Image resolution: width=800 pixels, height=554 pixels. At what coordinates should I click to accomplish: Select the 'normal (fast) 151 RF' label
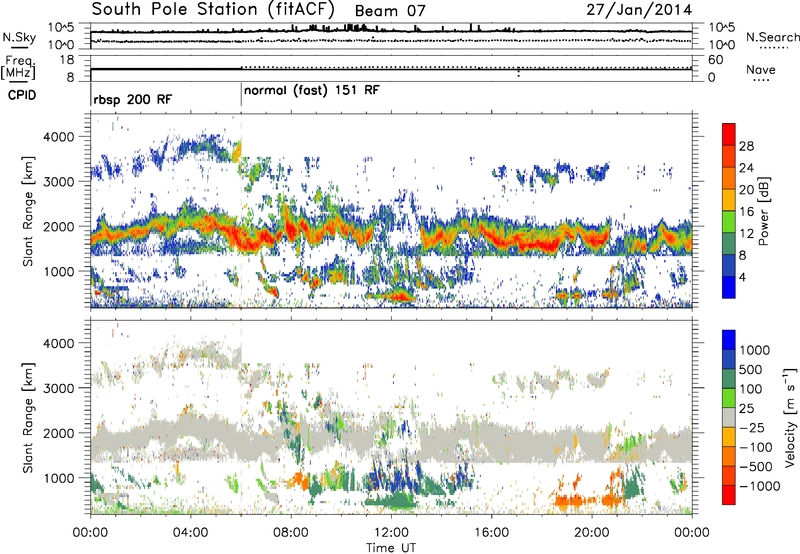click(x=312, y=91)
